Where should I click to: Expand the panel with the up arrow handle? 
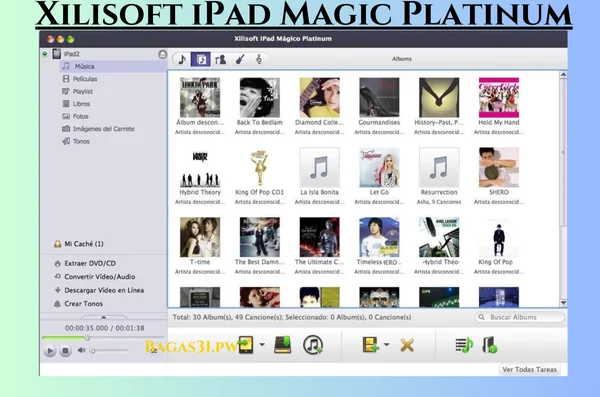point(103,317)
